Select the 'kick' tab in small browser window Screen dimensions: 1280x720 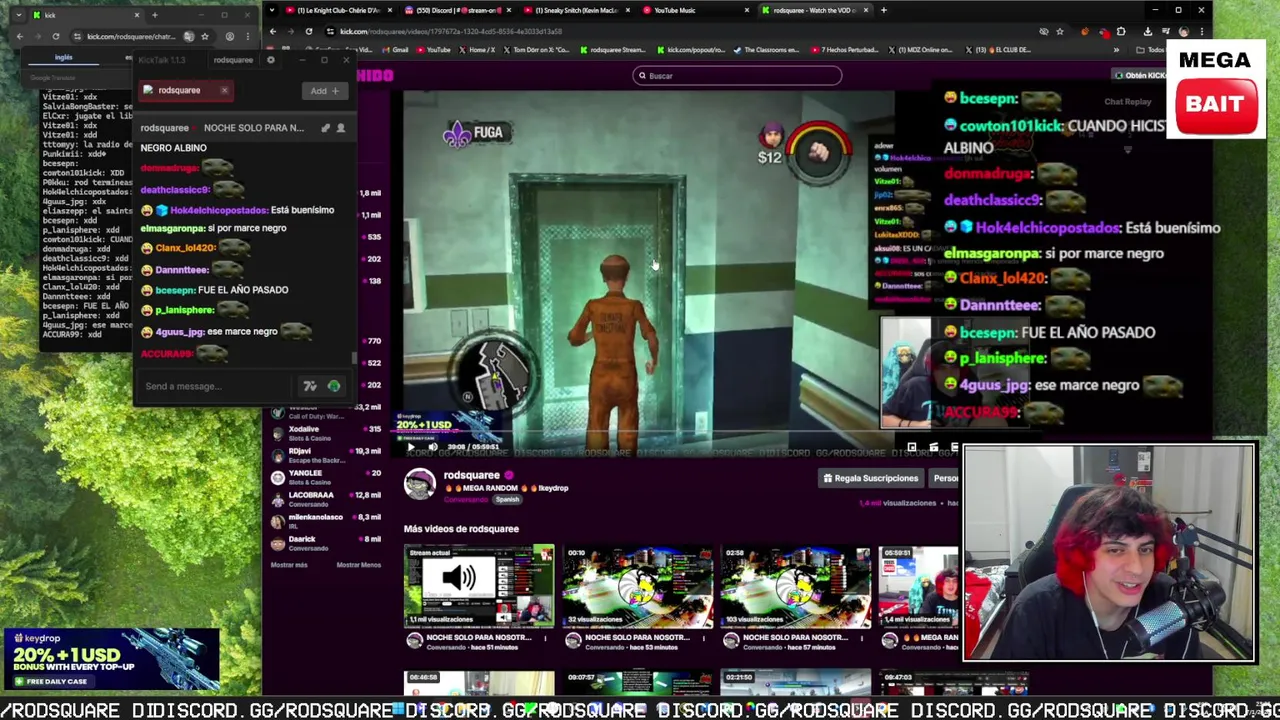[85, 15]
